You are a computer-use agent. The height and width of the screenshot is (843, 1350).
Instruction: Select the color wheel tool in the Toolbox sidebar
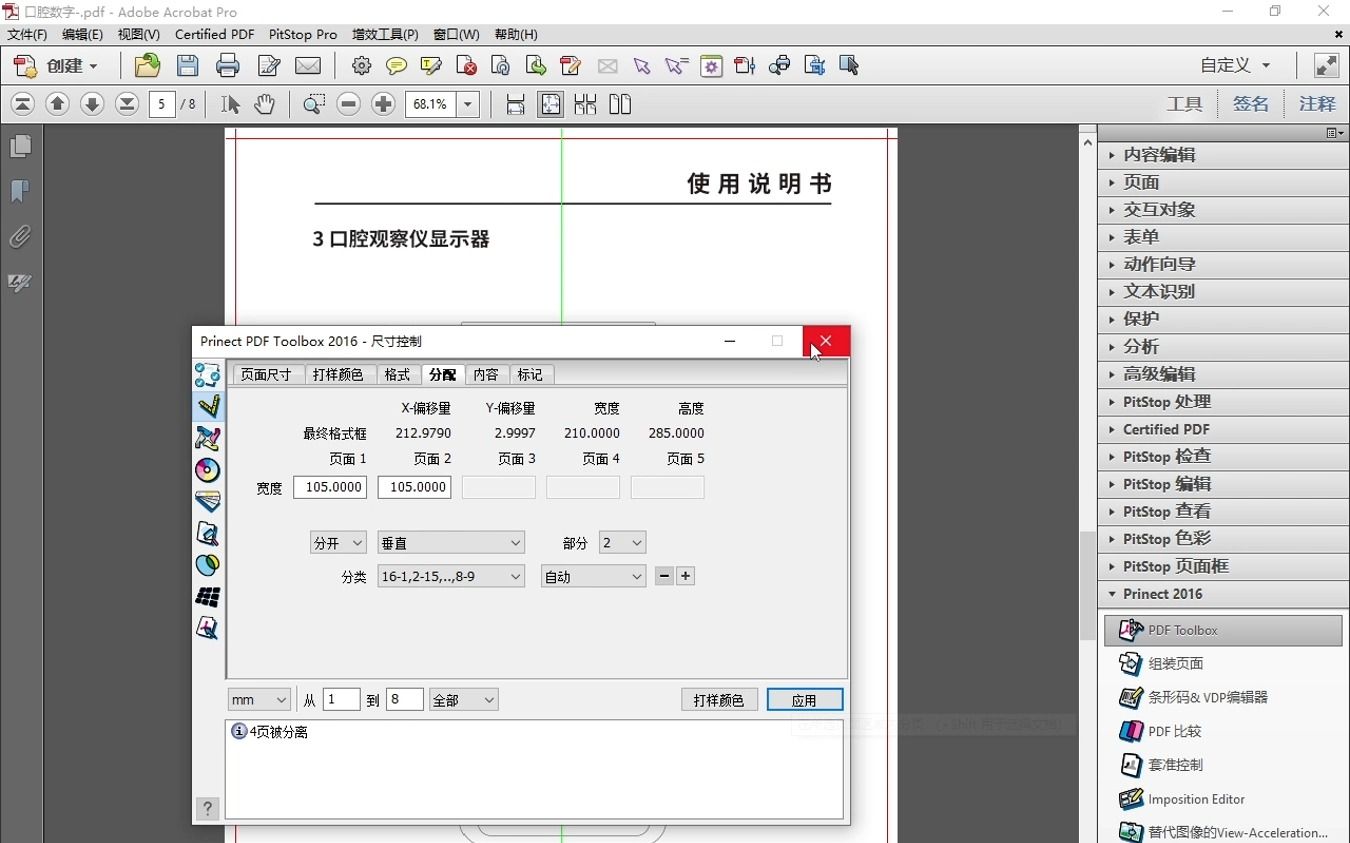207,470
